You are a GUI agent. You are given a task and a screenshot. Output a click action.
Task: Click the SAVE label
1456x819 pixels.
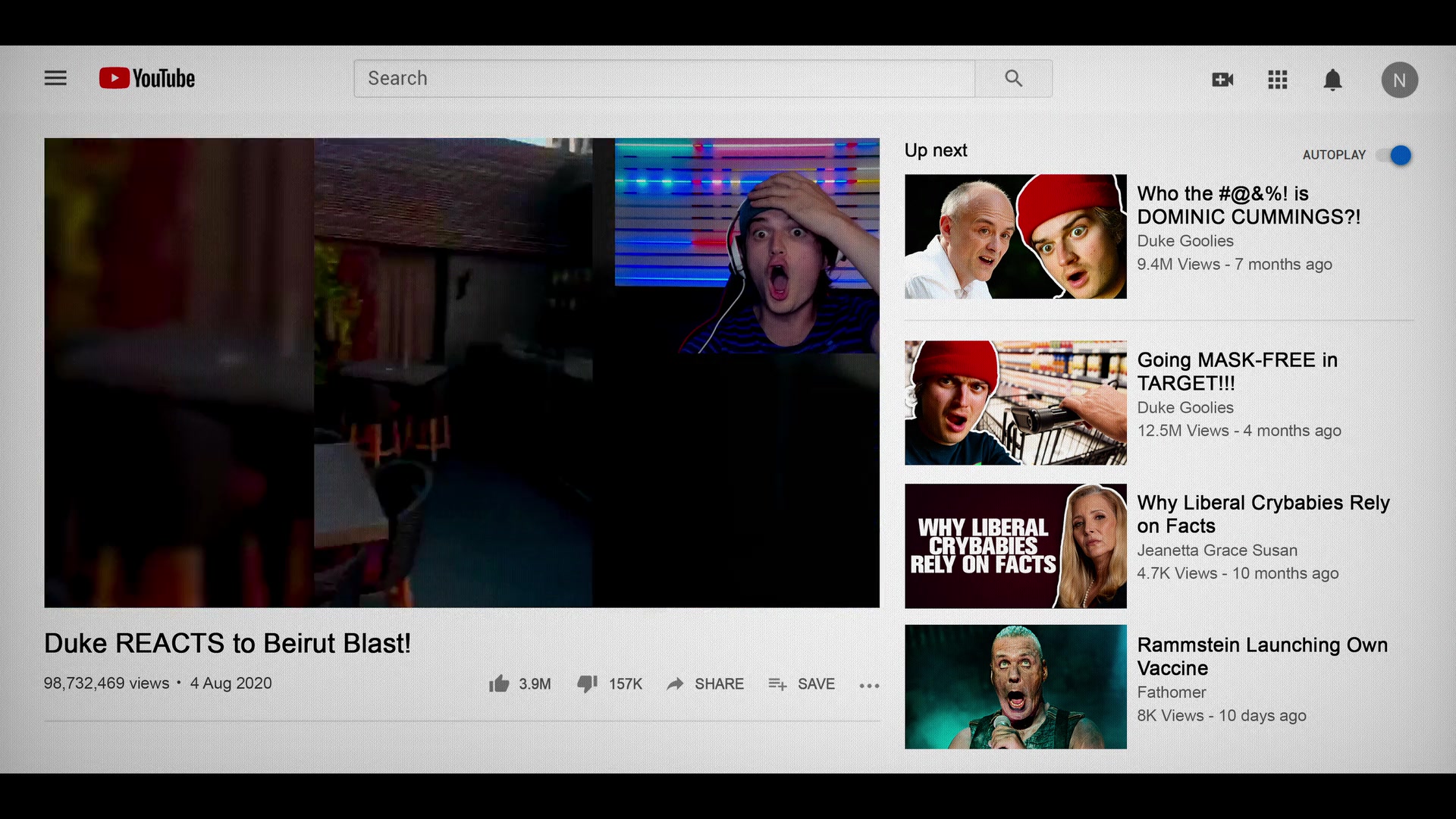tap(816, 684)
